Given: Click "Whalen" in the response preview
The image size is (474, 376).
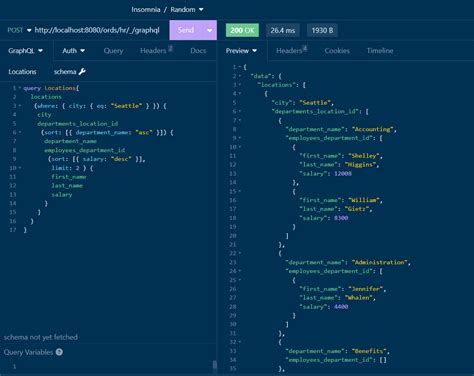Looking at the screenshot, I should pos(359,298).
